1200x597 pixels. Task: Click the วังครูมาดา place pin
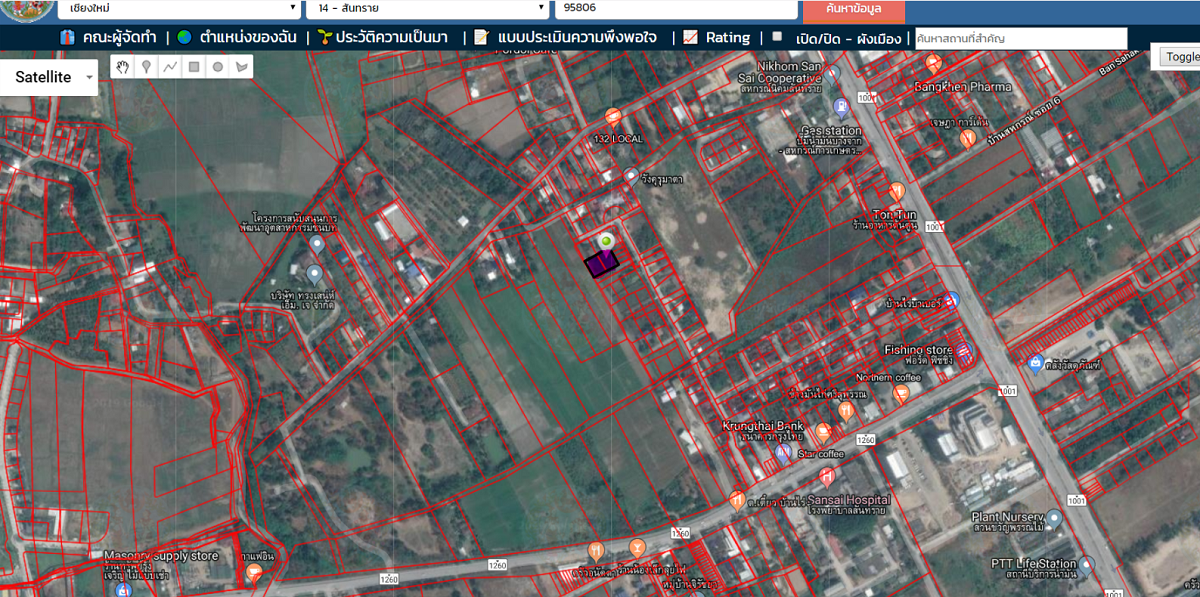click(x=630, y=176)
